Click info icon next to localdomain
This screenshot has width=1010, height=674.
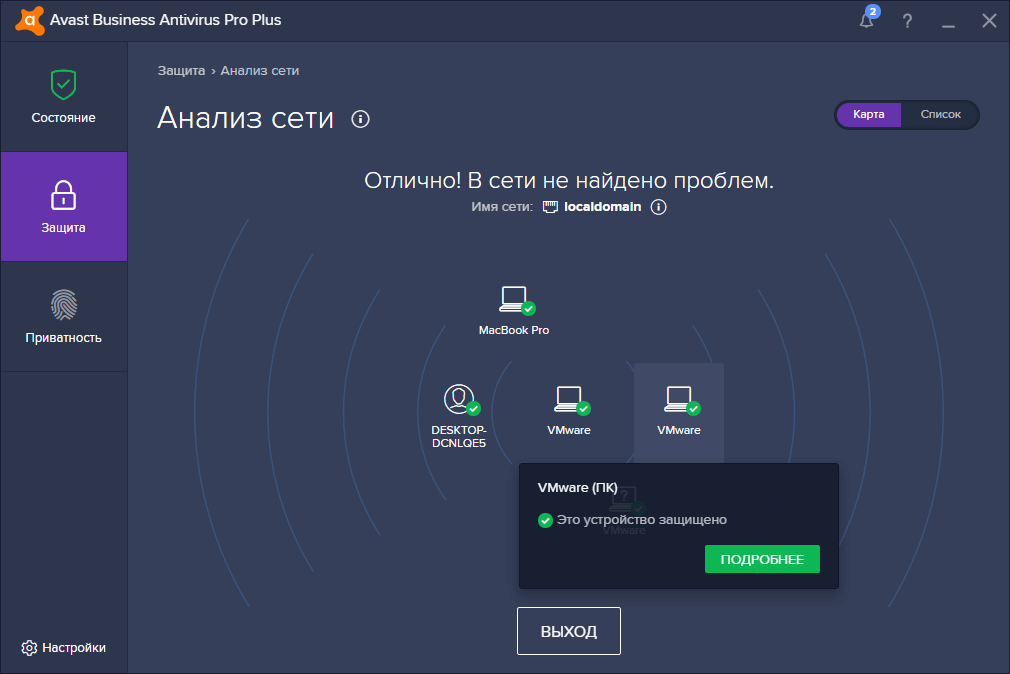658,207
